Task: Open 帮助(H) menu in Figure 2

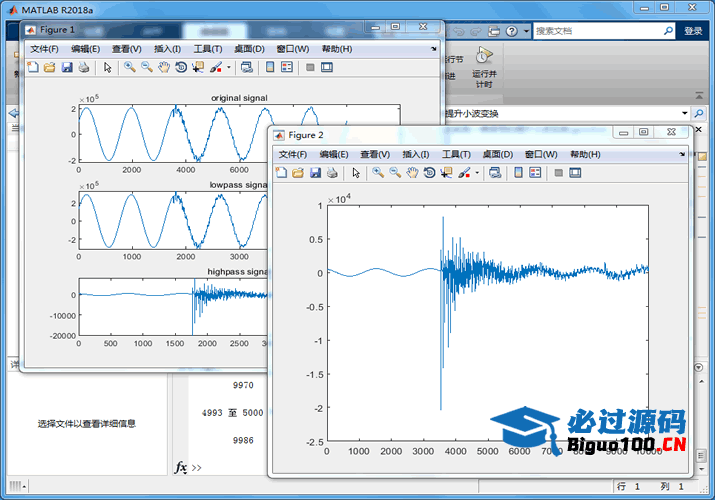Action: coord(585,155)
